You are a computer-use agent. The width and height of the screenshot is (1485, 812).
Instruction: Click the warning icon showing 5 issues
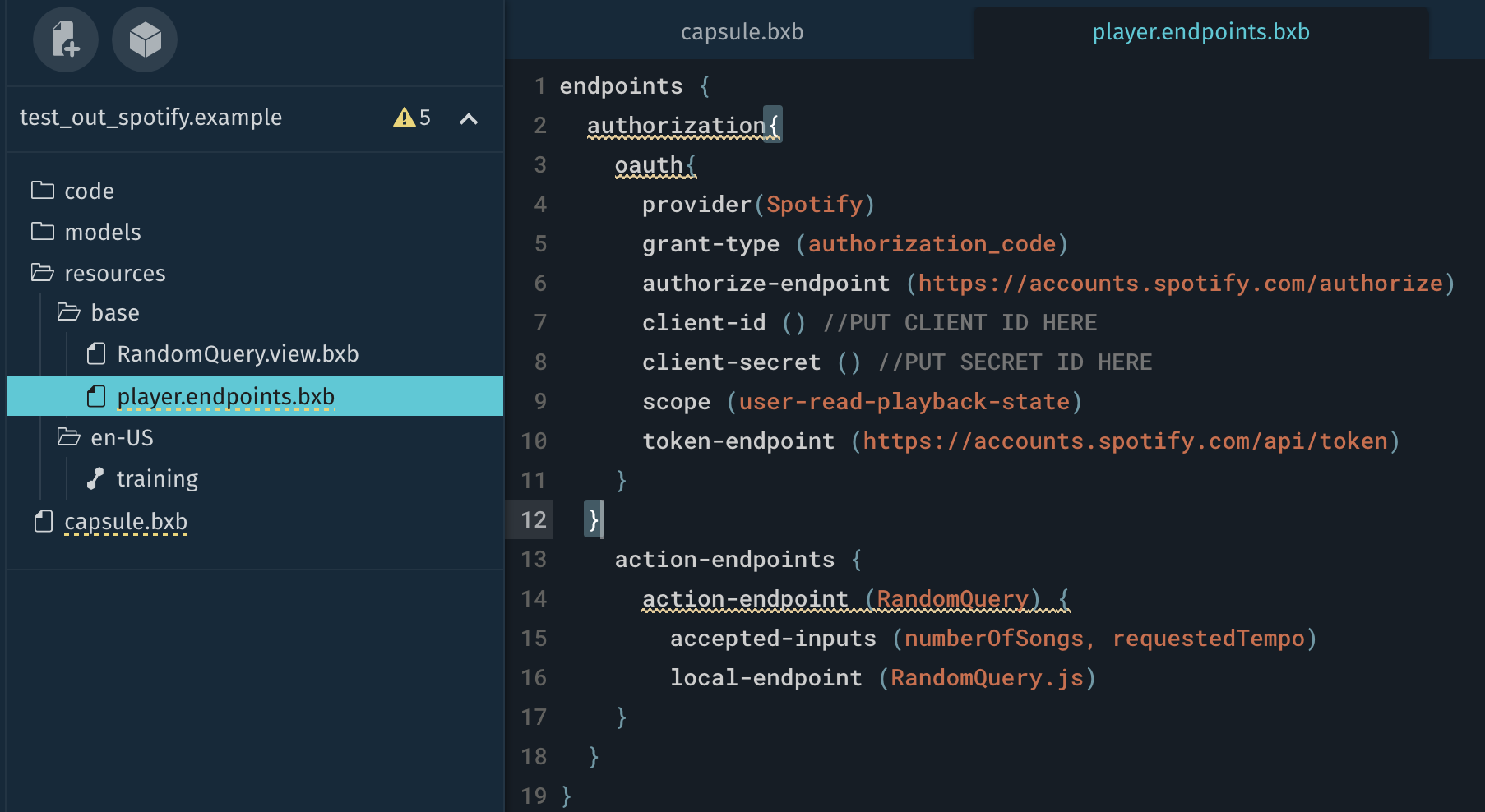click(405, 118)
